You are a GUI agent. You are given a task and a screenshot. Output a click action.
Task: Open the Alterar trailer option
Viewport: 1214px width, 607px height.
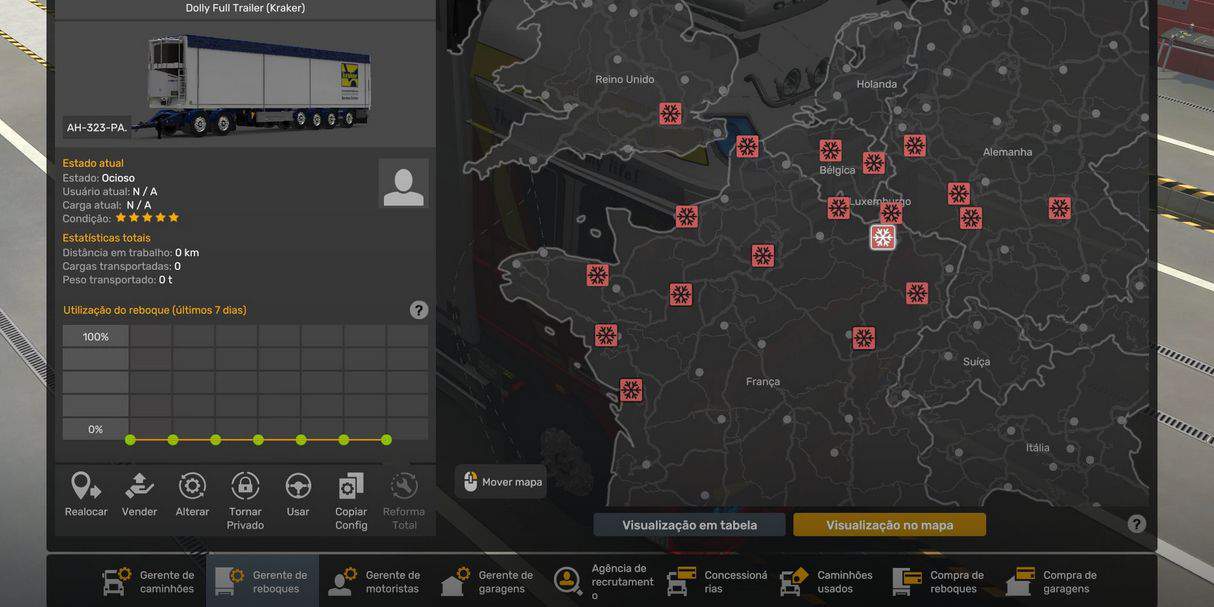(192, 487)
